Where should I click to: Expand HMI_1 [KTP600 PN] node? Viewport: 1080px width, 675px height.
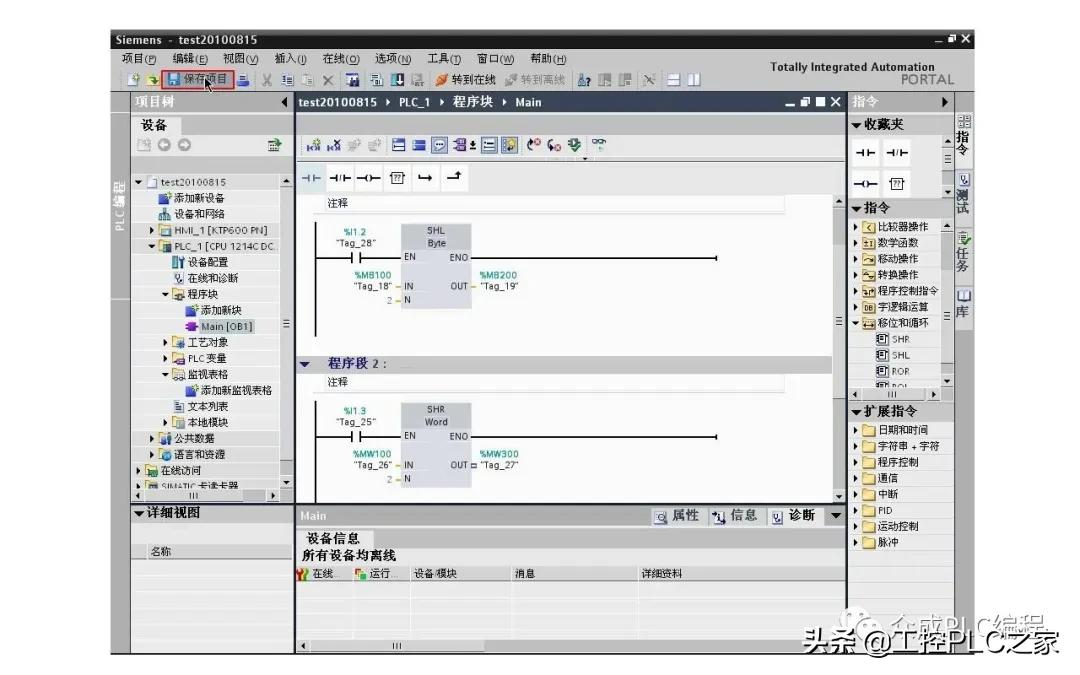click(152, 230)
